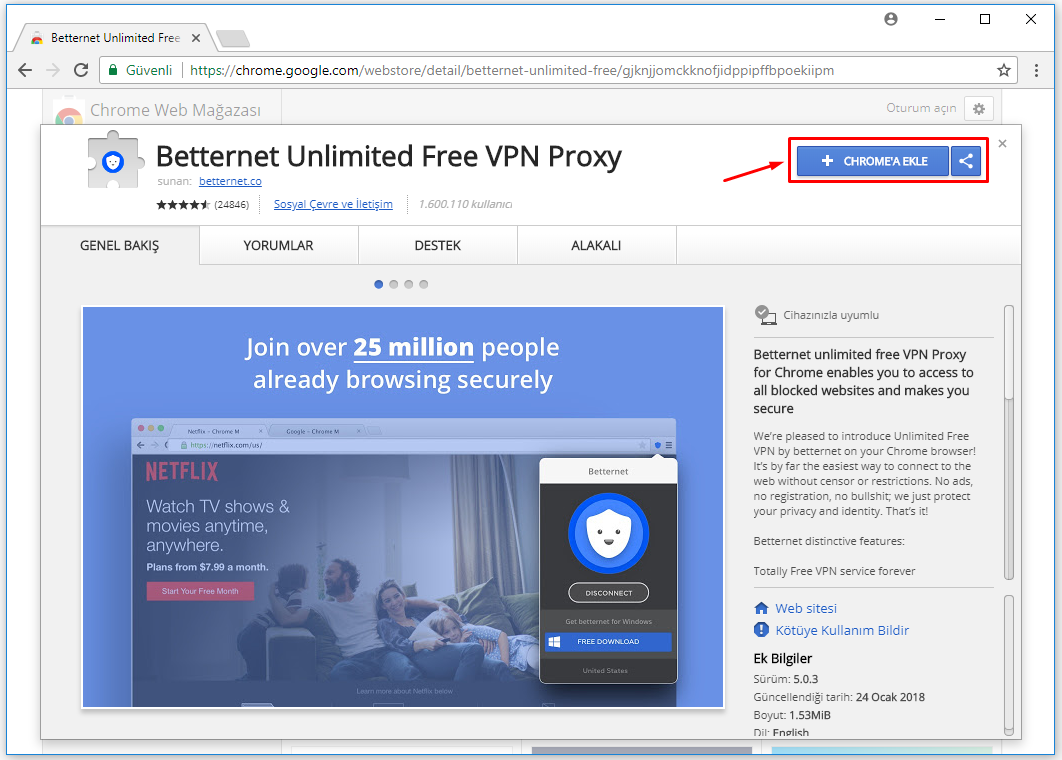Screen dimensions: 1062x760
Task: Open the betternet.co publisher link
Action: pyautogui.click(x=230, y=181)
